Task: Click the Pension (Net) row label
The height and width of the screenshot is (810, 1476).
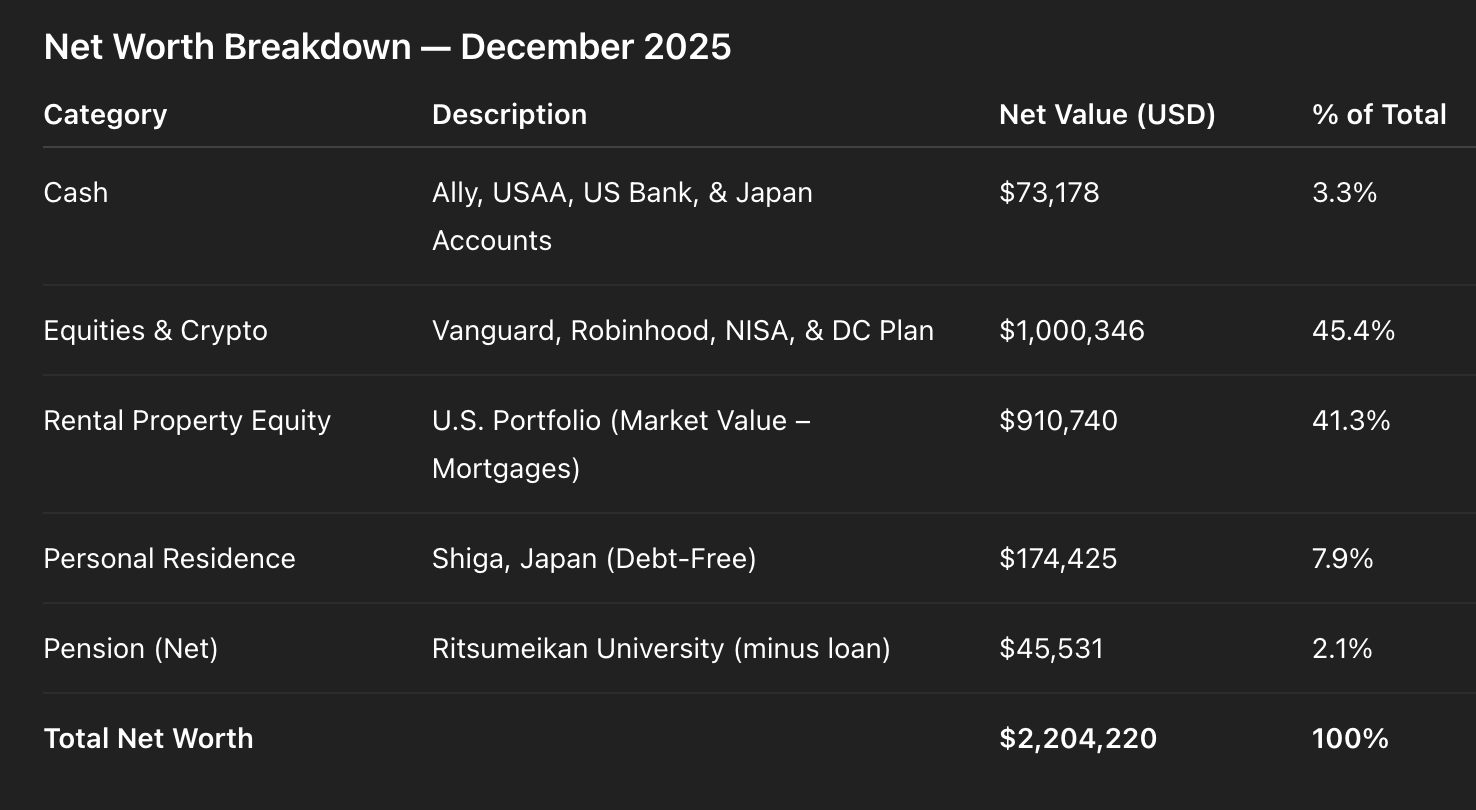Action: 131,649
